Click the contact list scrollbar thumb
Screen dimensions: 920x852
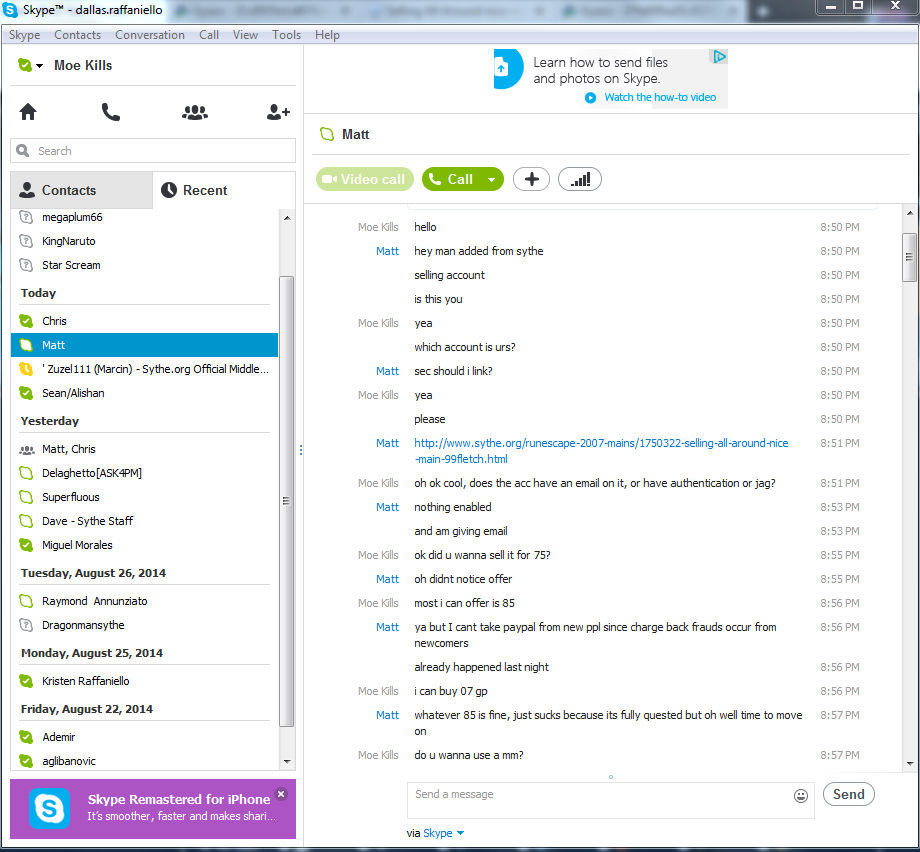point(287,501)
